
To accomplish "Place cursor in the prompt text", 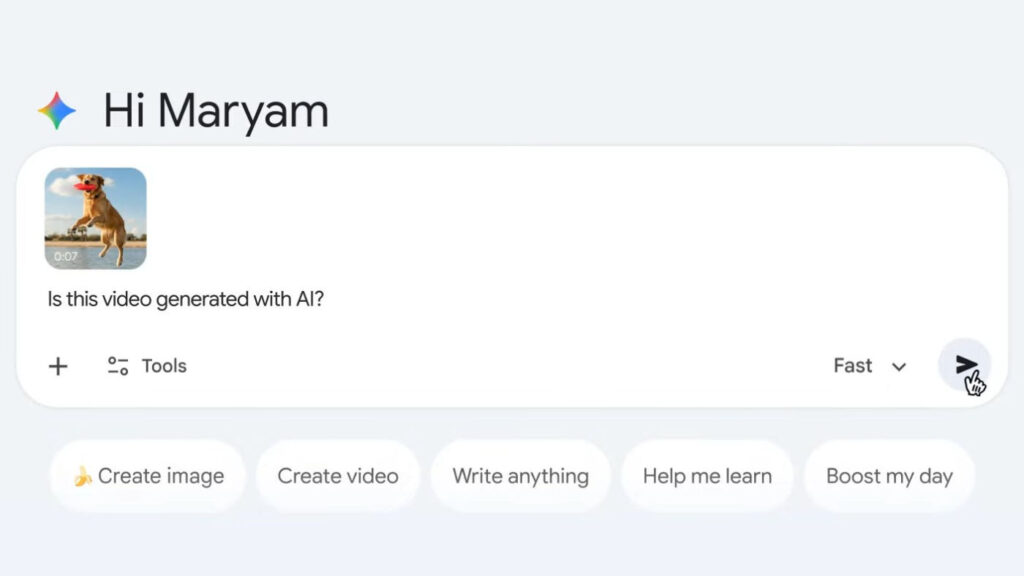I will 186,299.
